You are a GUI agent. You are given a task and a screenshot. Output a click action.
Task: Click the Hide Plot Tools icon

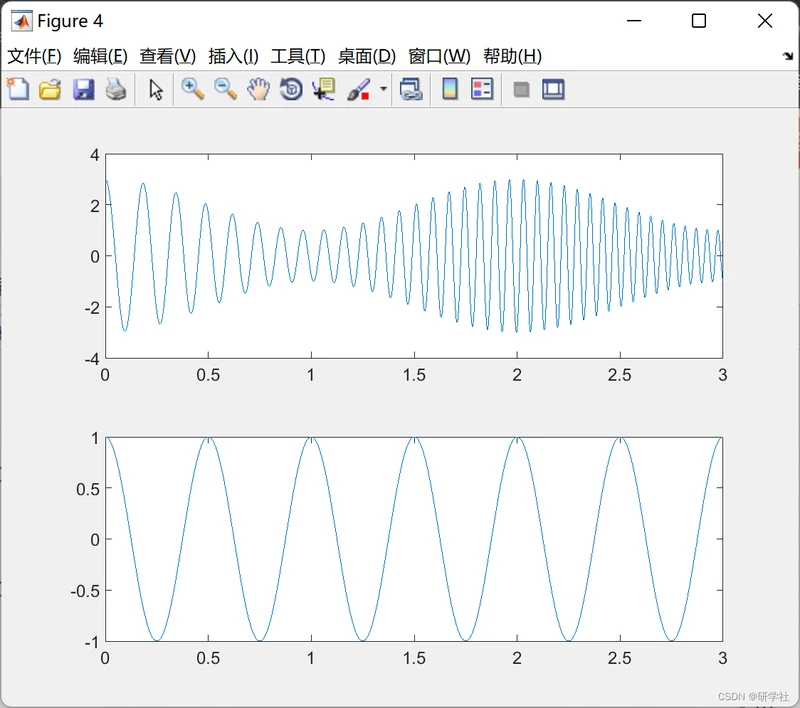point(521,90)
